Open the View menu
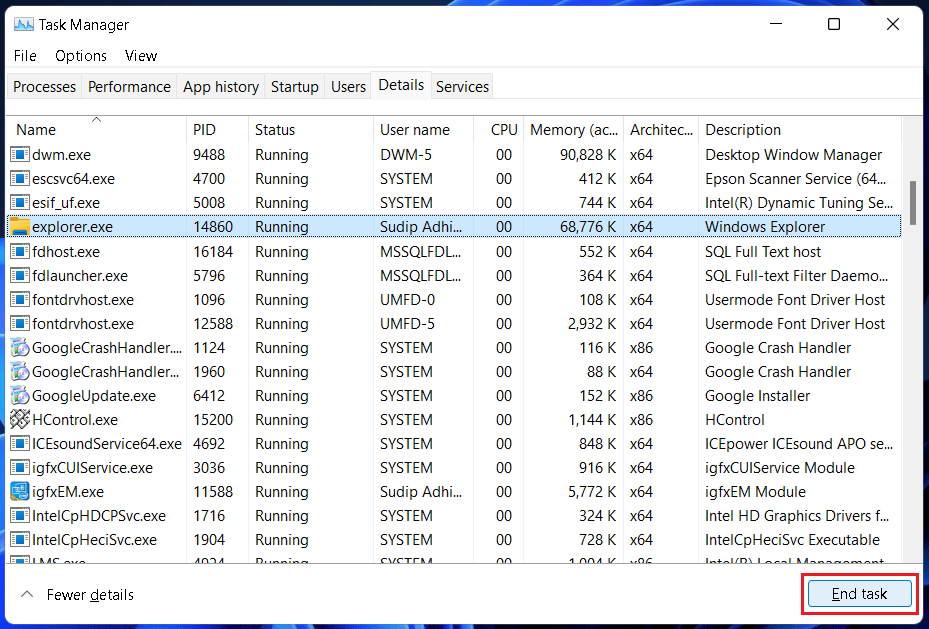This screenshot has height=629, width=929. [x=141, y=56]
